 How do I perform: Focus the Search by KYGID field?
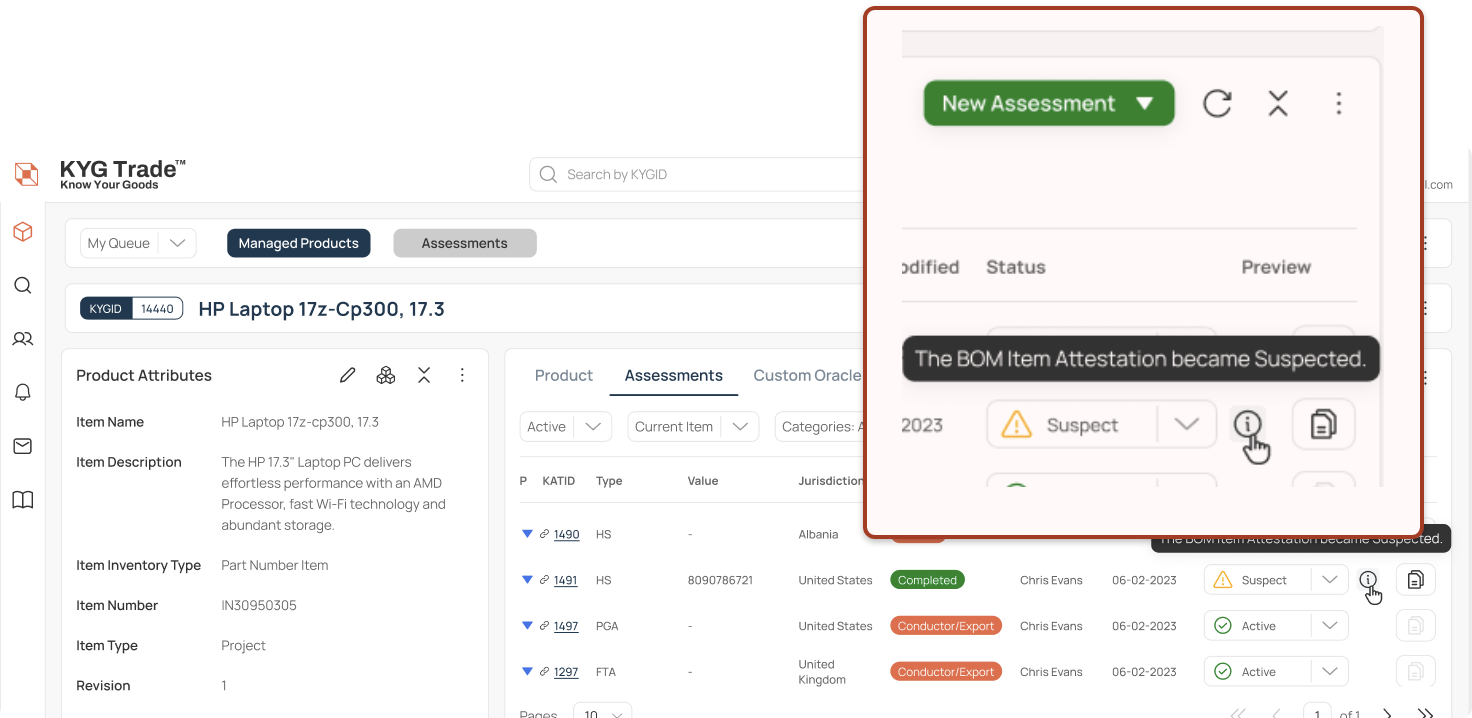pyautogui.click(x=697, y=174)
